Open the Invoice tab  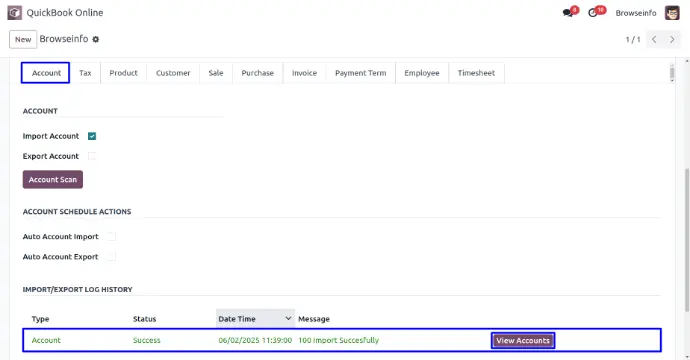(305, 73)
